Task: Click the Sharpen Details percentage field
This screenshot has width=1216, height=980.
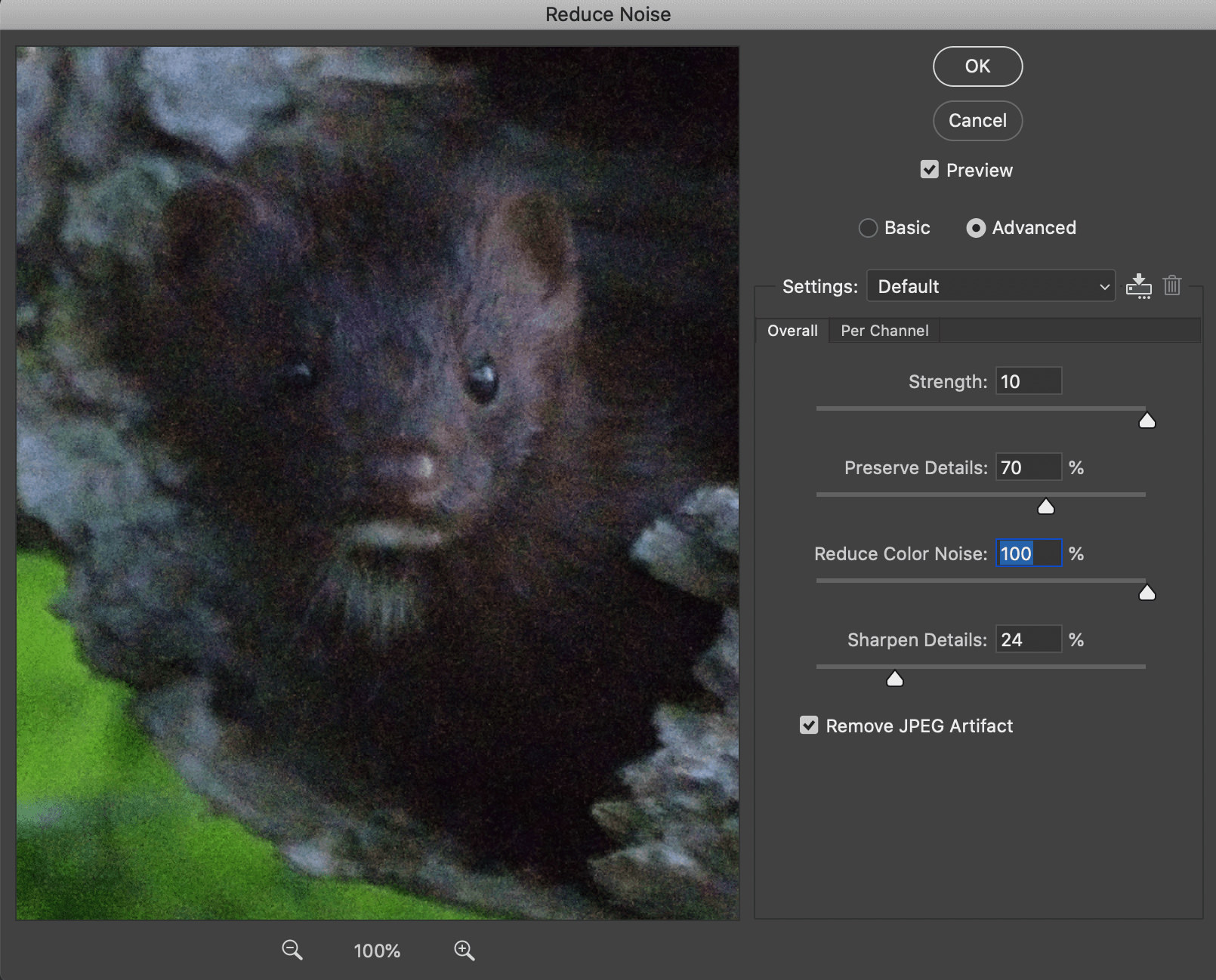Action: [x=1028, y=639]
